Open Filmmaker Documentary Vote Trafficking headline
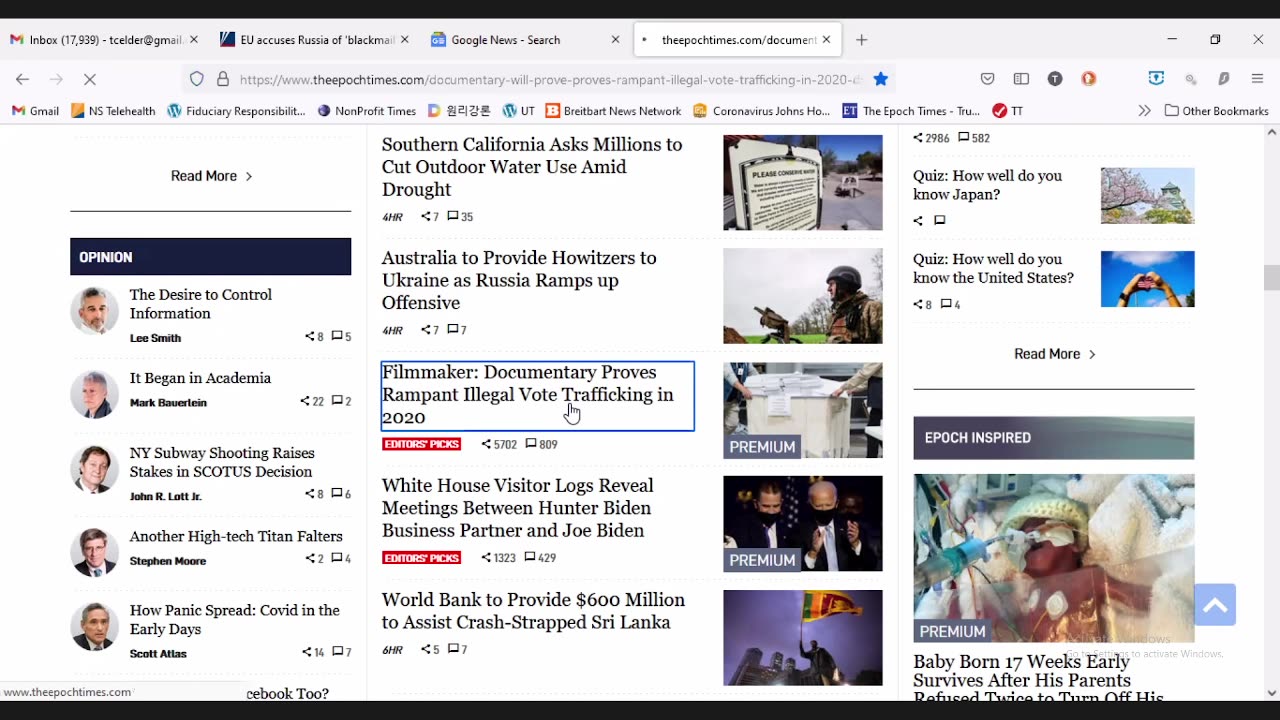Viewport: 1280px width, 720px height. click(x=528, y=394)
